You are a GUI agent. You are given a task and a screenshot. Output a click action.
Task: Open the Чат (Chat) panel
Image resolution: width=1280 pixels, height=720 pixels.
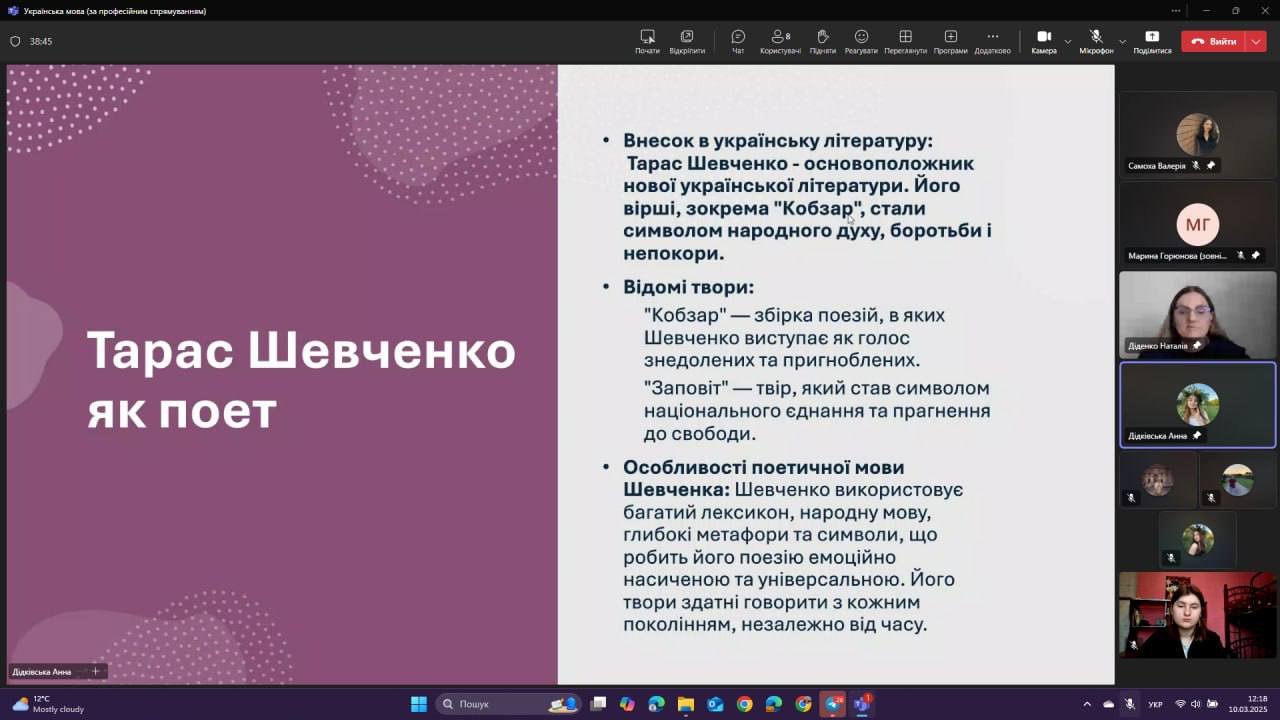(x=738, y=41)
